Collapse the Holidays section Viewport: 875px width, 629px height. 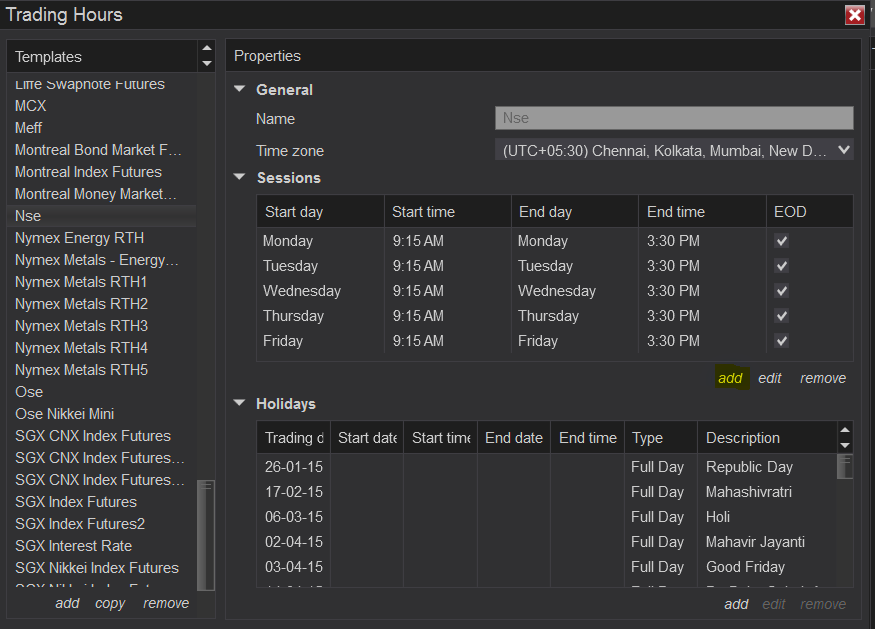point(240,403)
